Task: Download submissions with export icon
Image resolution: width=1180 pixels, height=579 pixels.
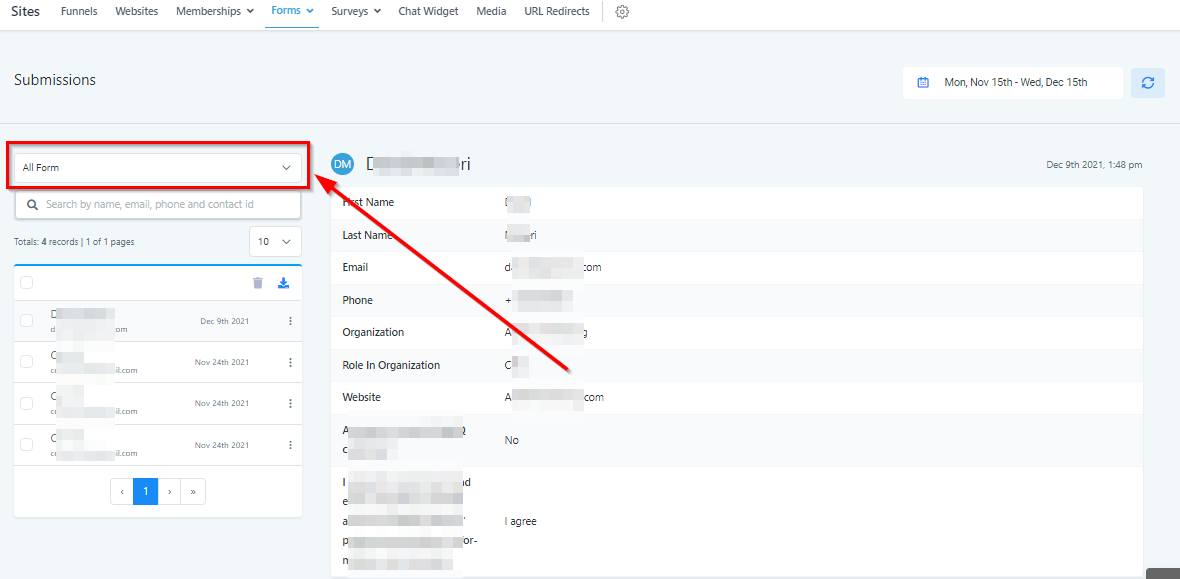Action: 284,283
